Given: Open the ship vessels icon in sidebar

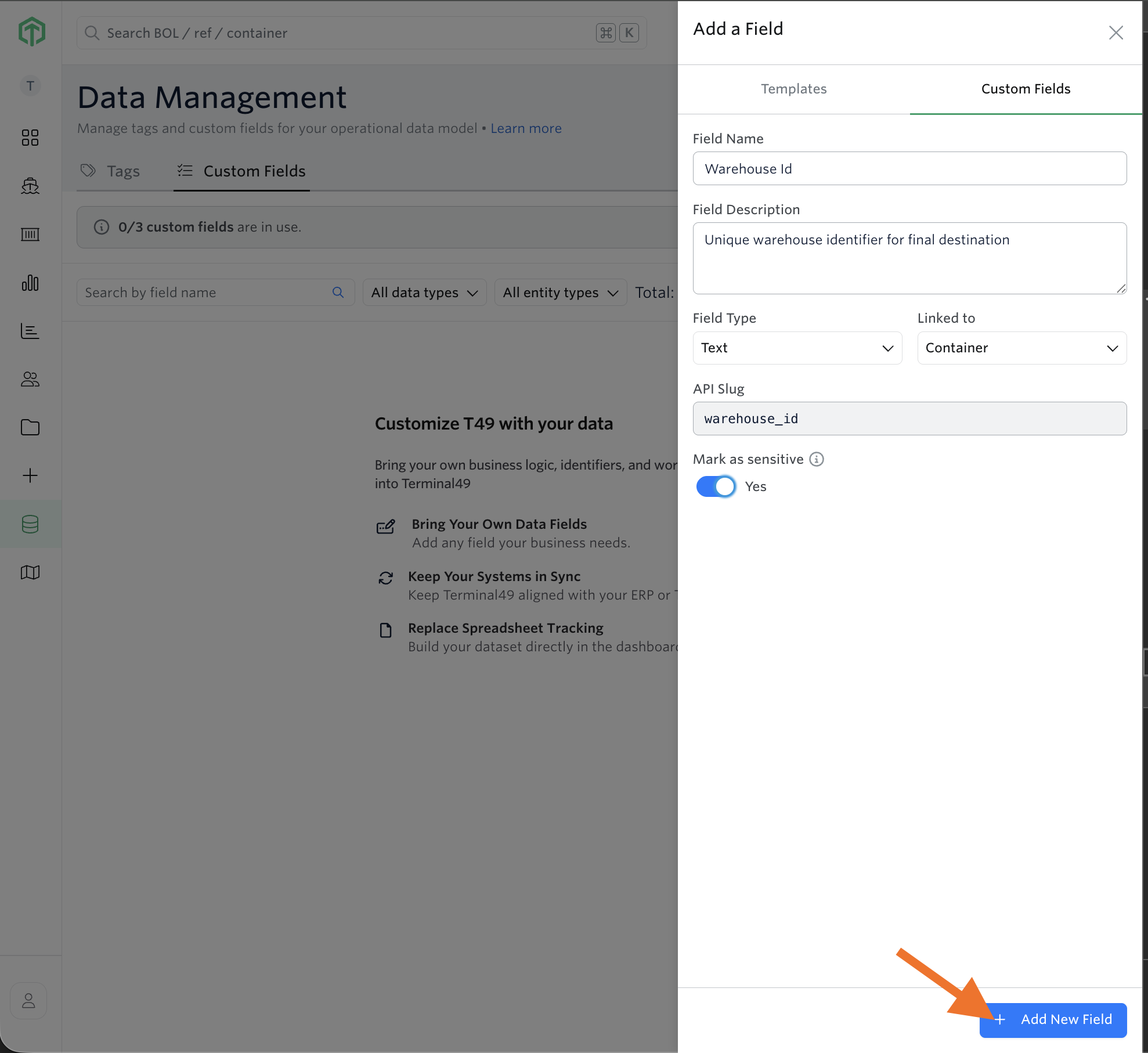Looking at the screenshot, I should click(30, 186).
